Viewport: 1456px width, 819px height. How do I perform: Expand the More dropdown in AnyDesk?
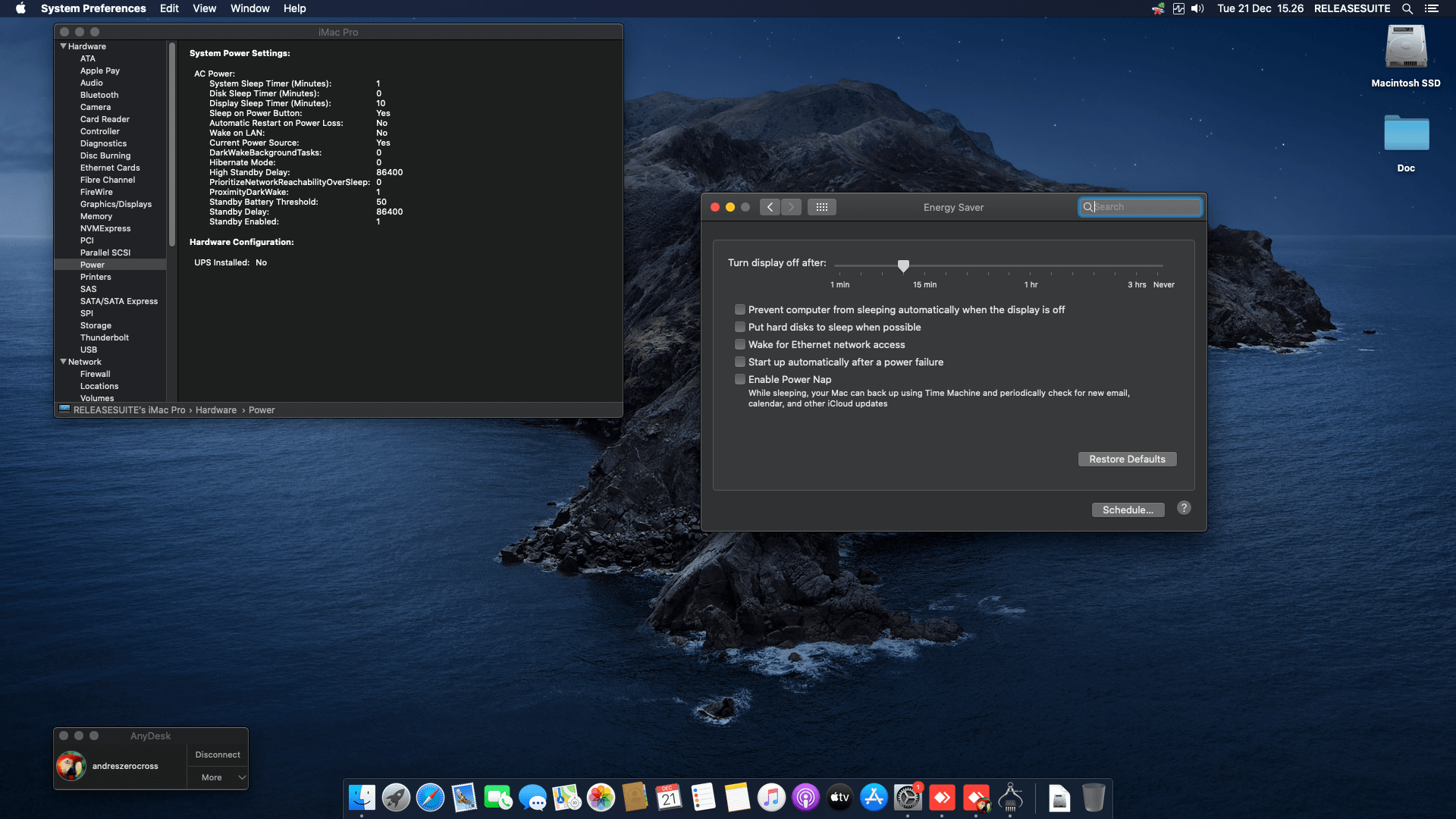(x=218, y=777)
